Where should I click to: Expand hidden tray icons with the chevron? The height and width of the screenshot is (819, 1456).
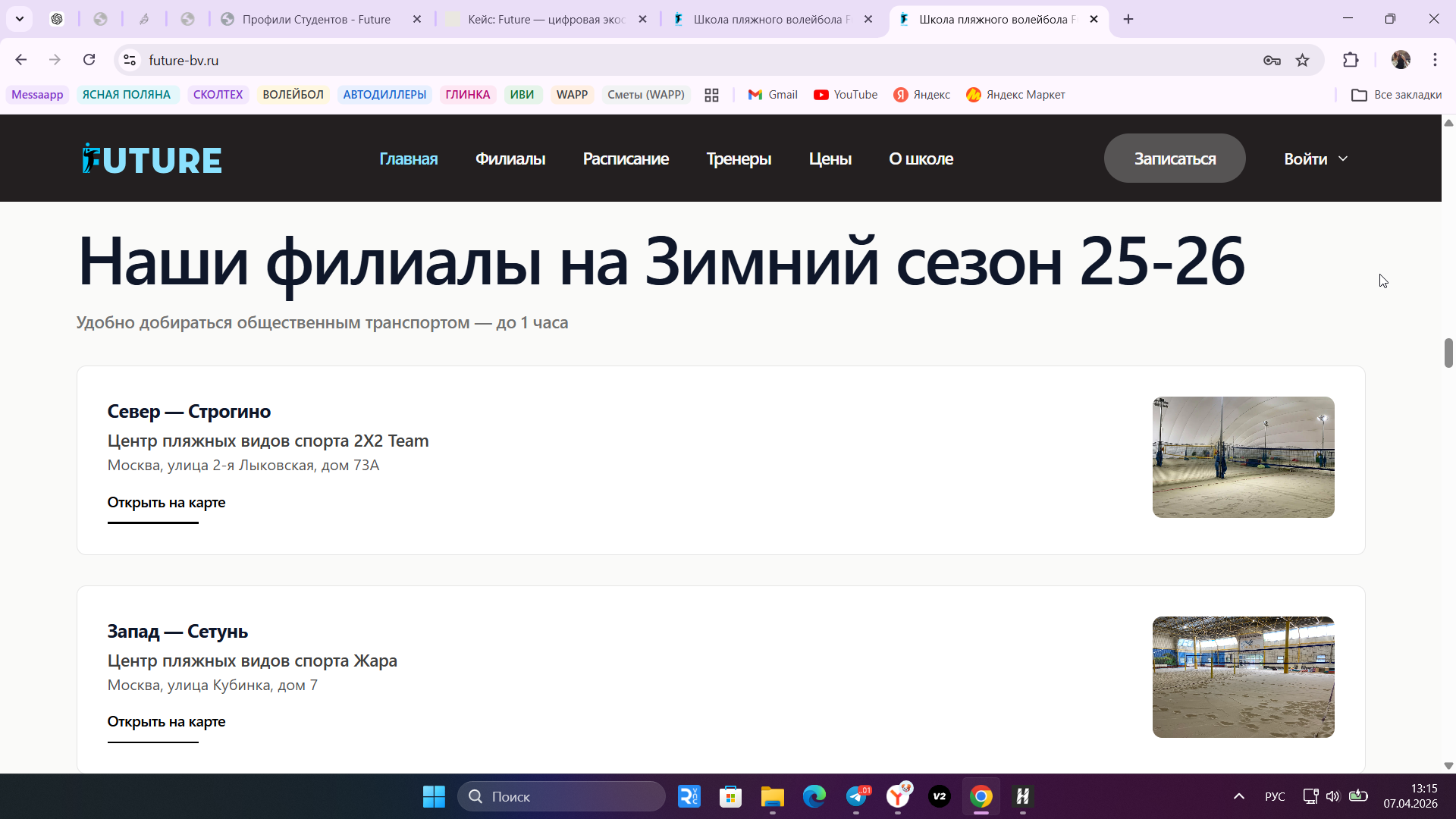[x=1239, y=796]
